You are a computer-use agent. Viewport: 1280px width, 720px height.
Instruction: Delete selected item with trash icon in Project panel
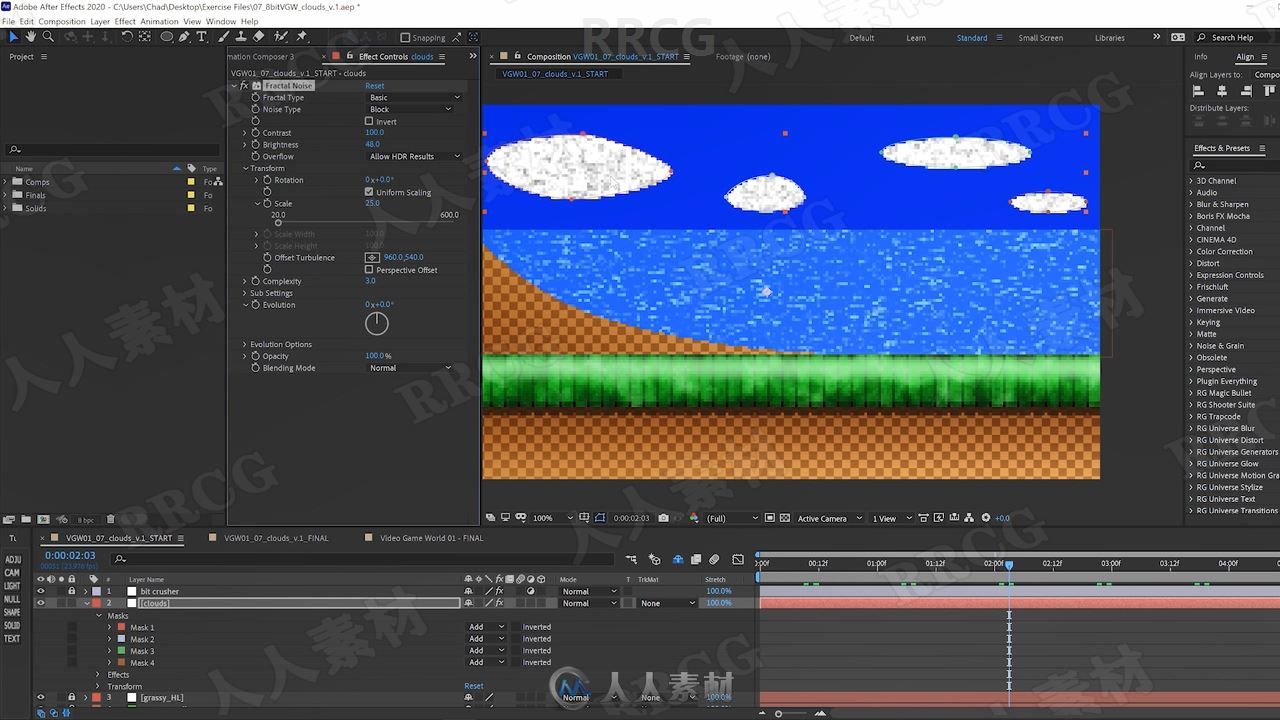(110, 520)
